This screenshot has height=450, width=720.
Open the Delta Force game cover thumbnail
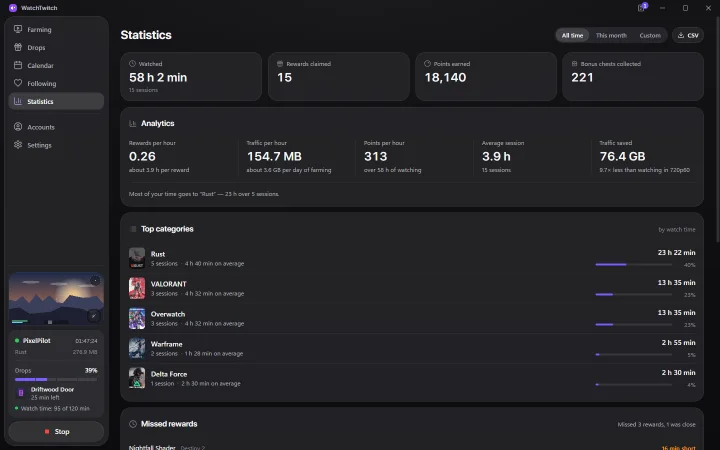tap(137, 378)
